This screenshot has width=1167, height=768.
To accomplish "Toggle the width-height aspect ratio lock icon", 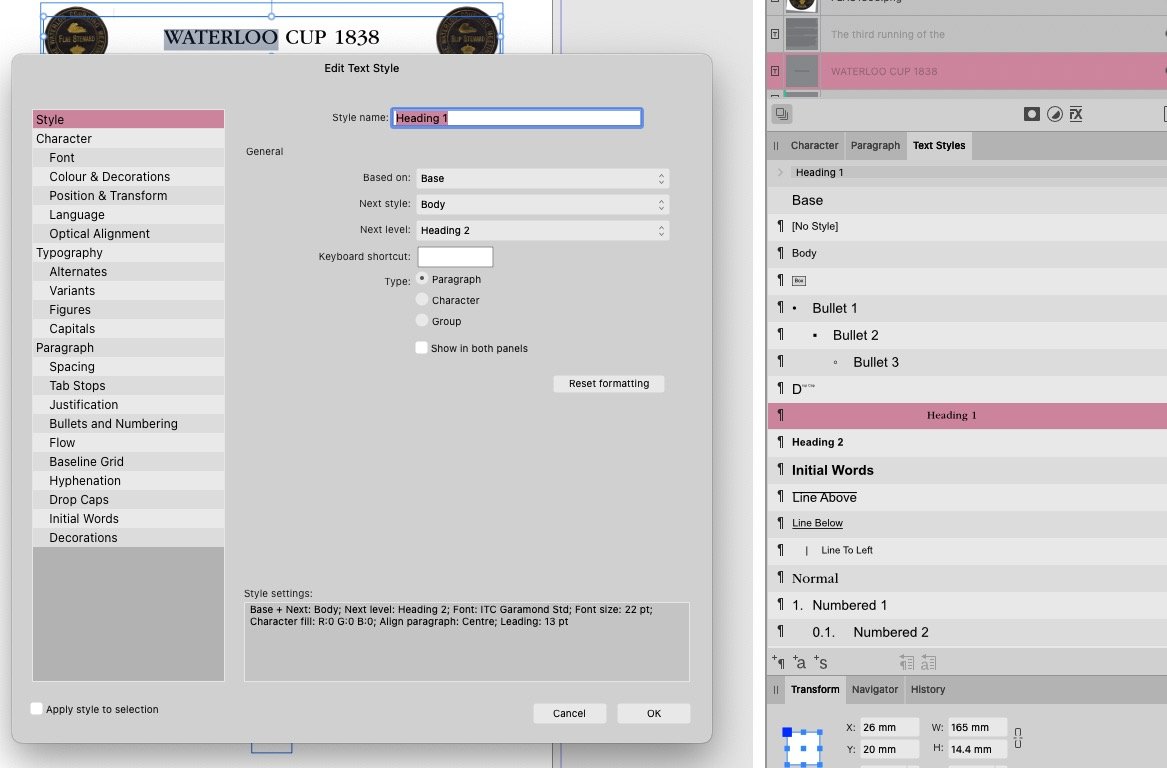I will [1017, 738].
